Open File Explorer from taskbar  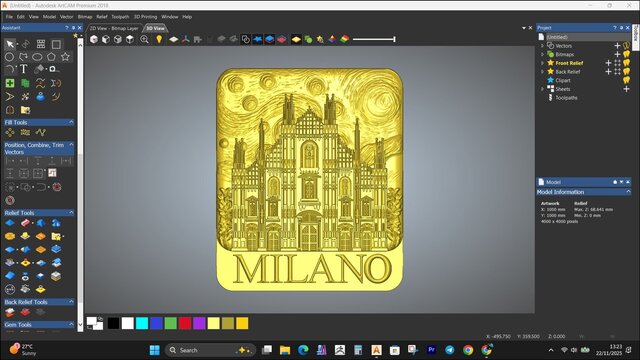[285, 350]
